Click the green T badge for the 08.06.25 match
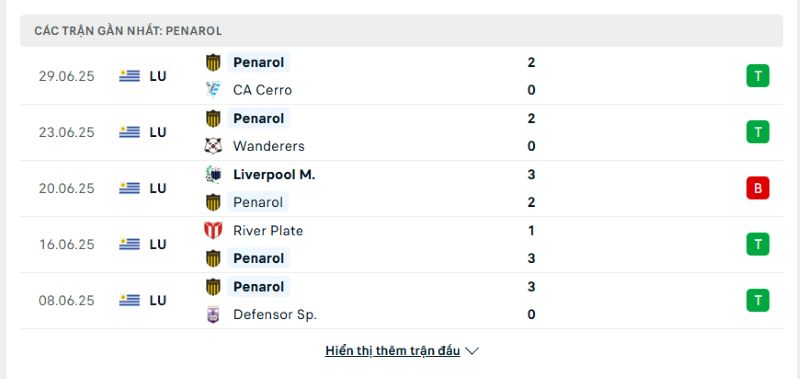Viewport: 800px width, 379px height. click(x=758, y=300)
